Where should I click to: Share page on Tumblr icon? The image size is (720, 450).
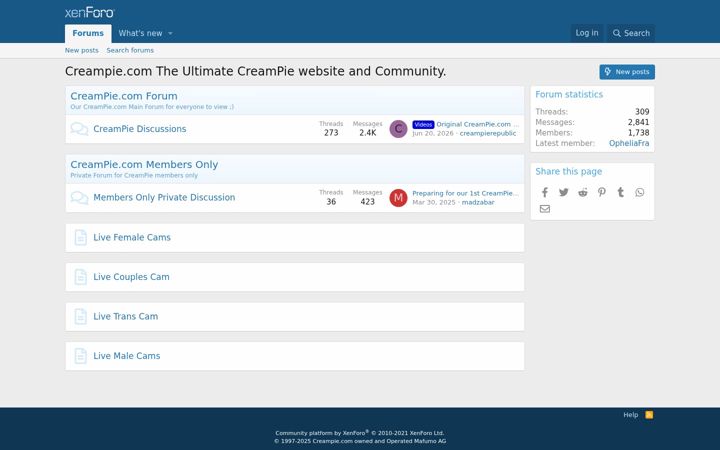(620, 192)
